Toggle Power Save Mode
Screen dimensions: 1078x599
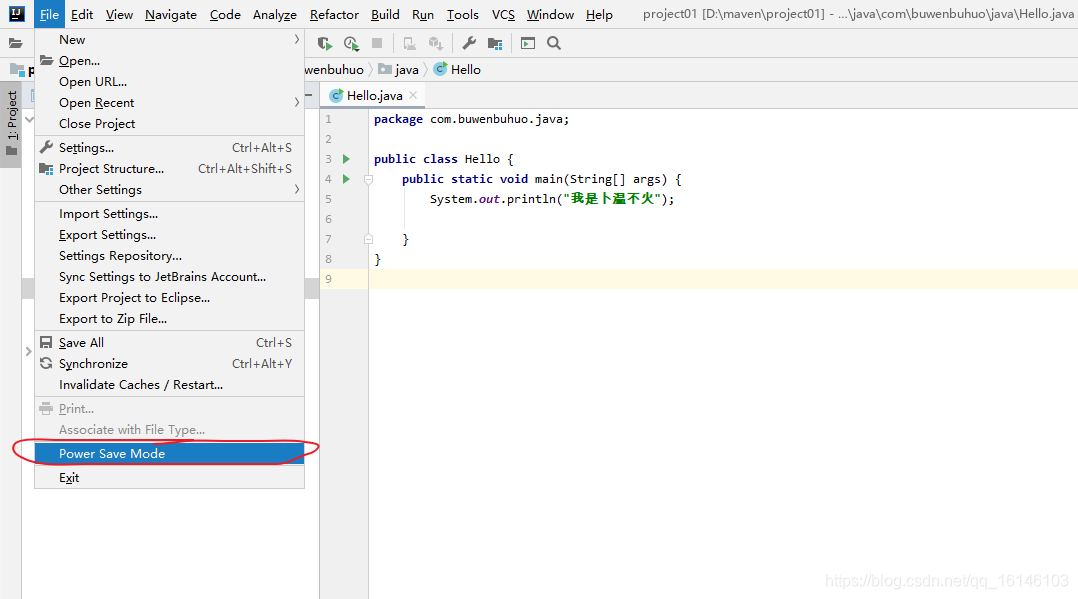coord(169,453)
